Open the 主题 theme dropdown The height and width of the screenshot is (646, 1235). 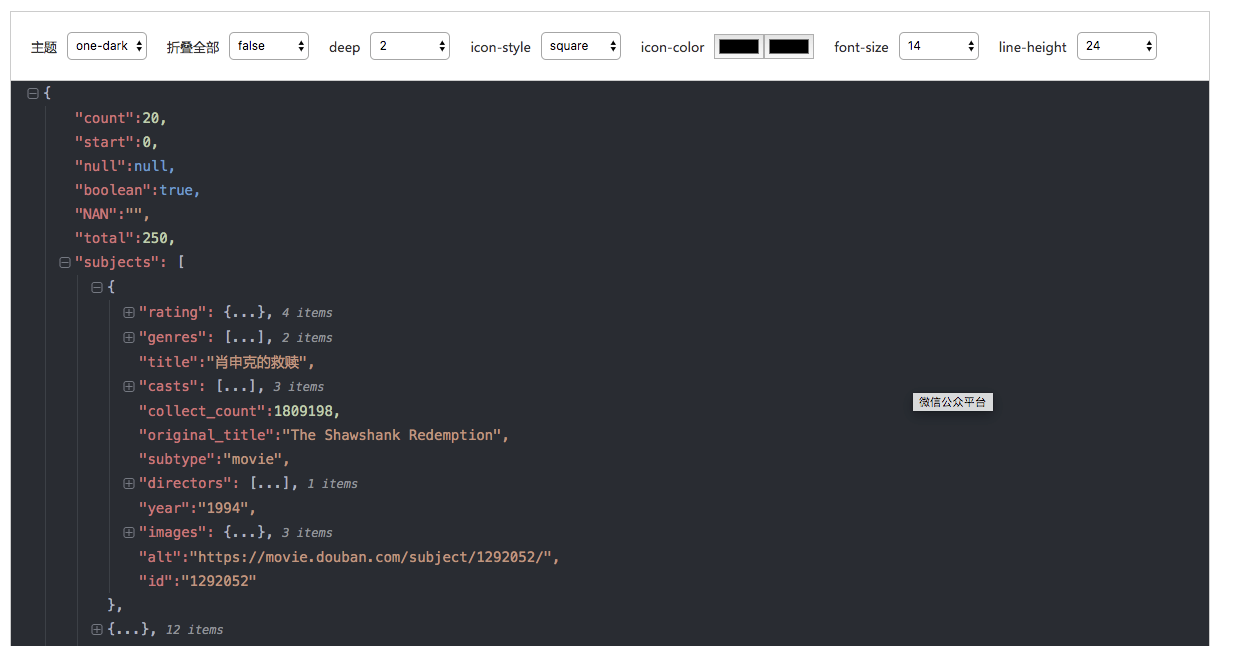click(106, 45)
